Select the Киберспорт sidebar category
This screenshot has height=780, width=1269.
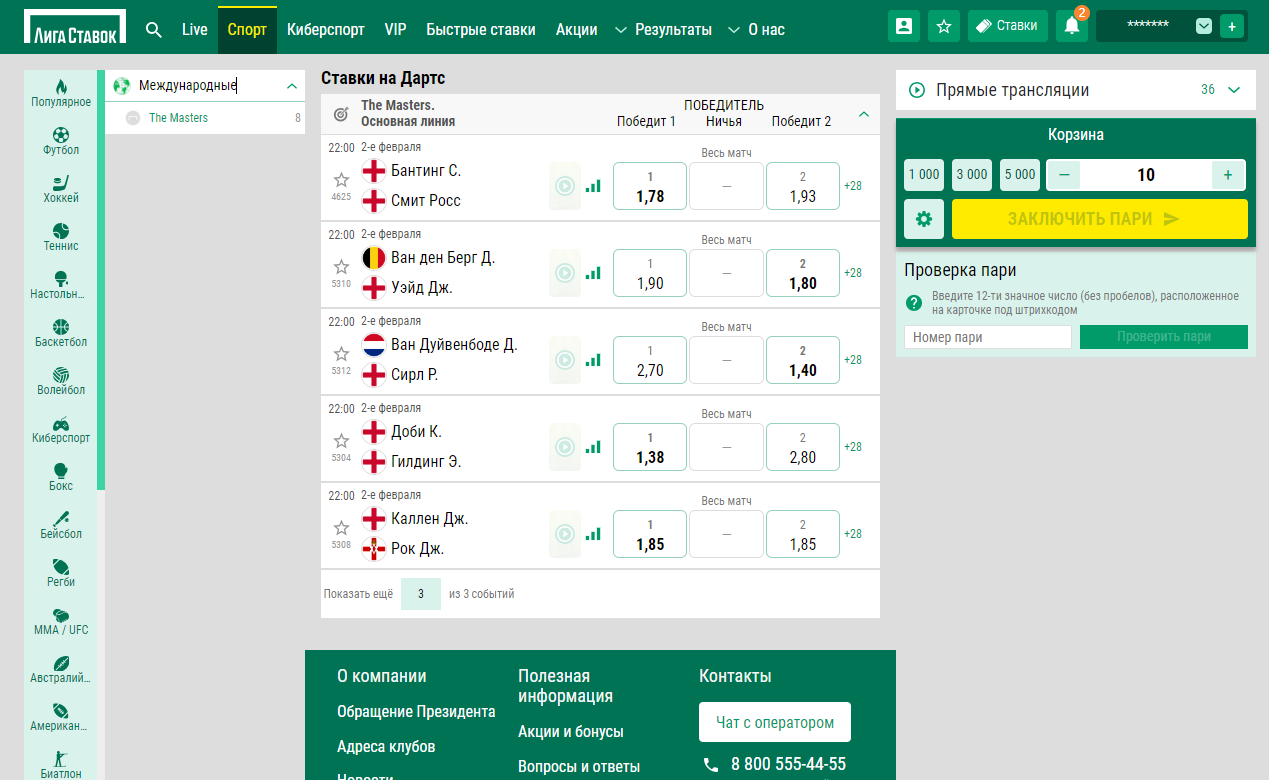(x=61, y=429)
